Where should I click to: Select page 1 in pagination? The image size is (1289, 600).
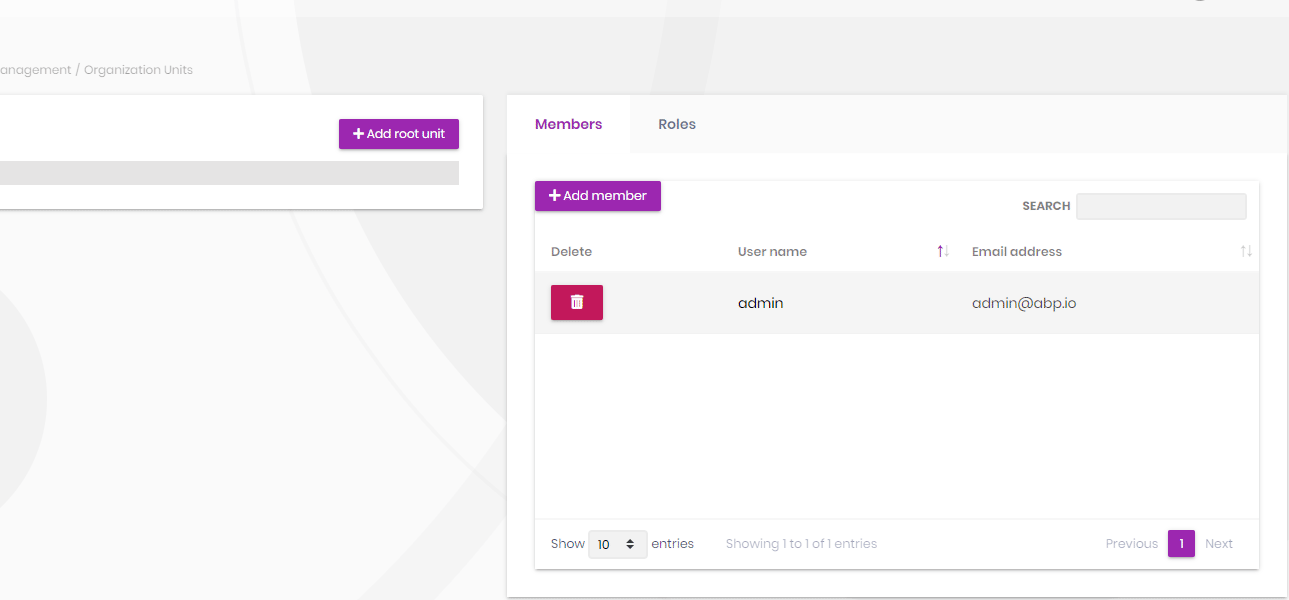pos(1181,544)
